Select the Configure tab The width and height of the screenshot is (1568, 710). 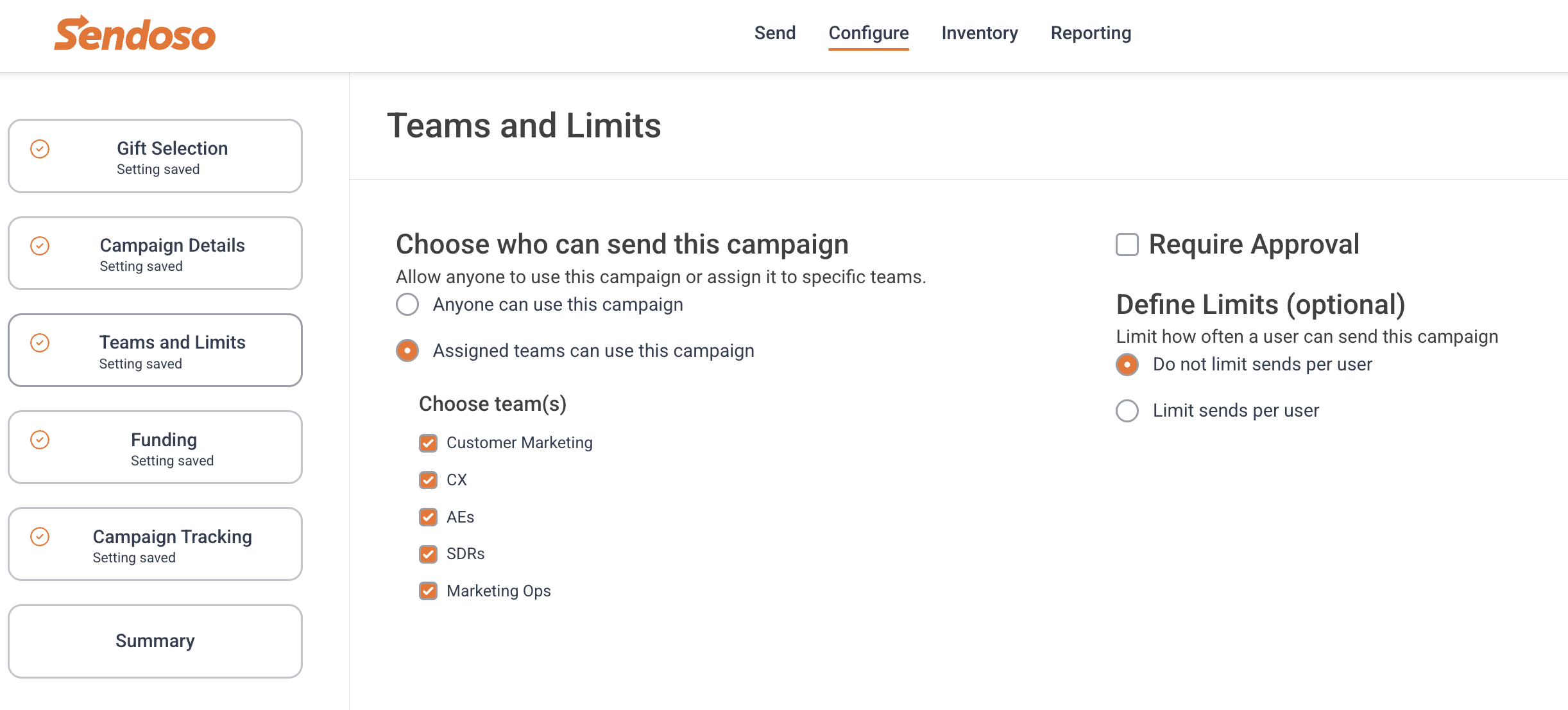coord(869,33)
